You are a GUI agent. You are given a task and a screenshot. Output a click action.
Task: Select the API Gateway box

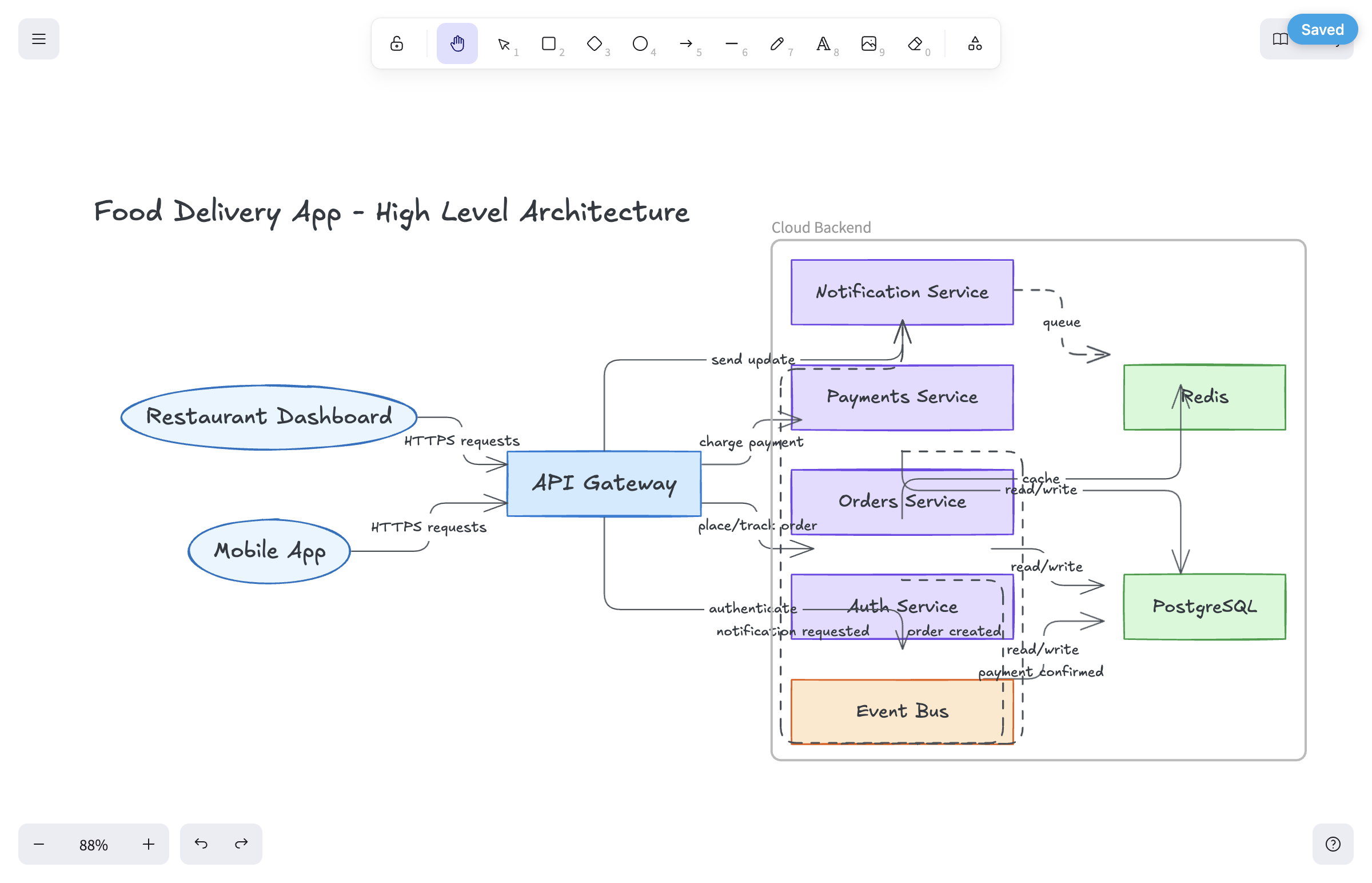(604, 483)
